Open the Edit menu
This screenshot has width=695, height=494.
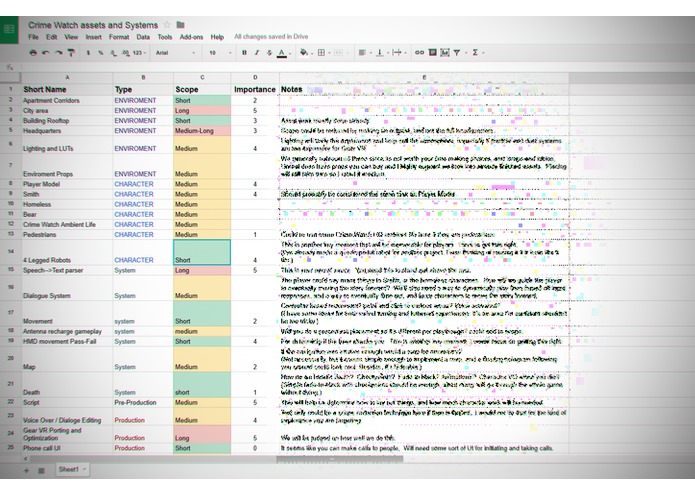coord(51,37)
